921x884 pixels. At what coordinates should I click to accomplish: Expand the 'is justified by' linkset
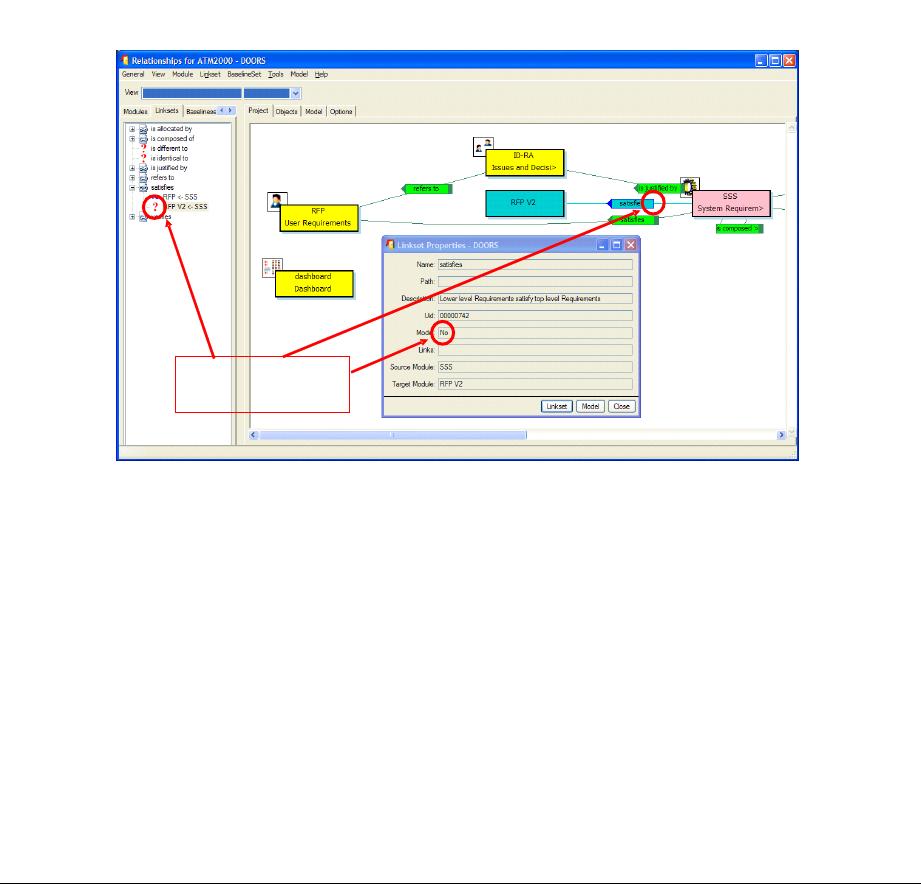pyautogui.click(x=132, y=168)
